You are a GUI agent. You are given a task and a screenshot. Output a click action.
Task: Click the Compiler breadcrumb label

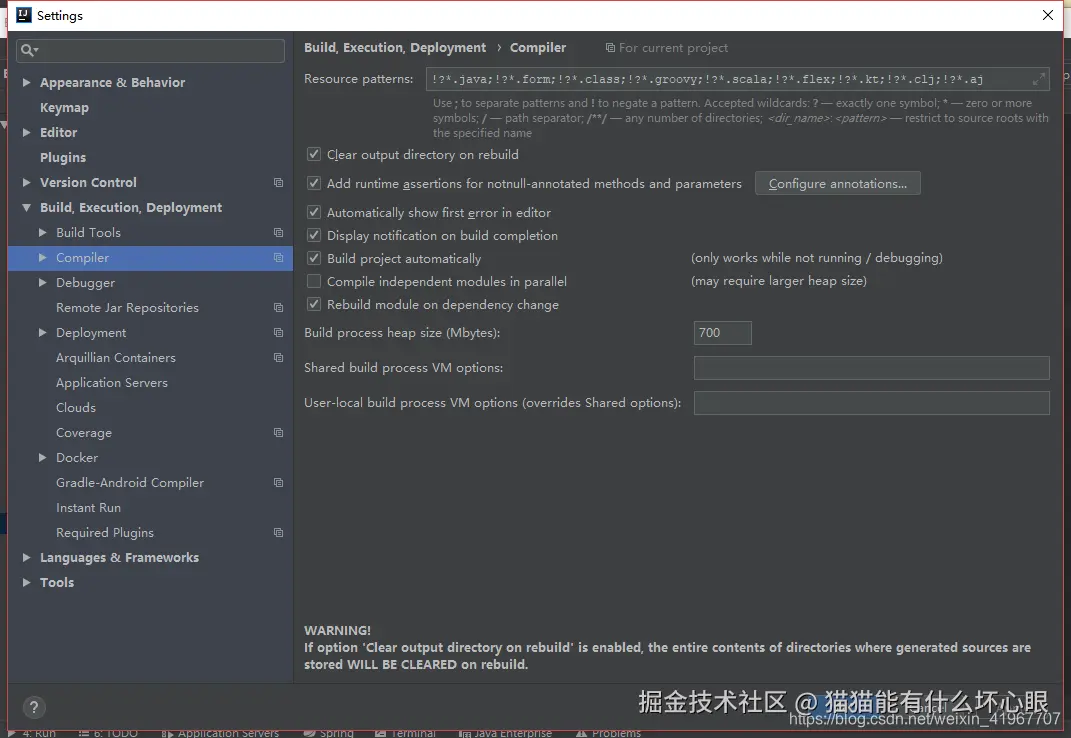(538, 48)
